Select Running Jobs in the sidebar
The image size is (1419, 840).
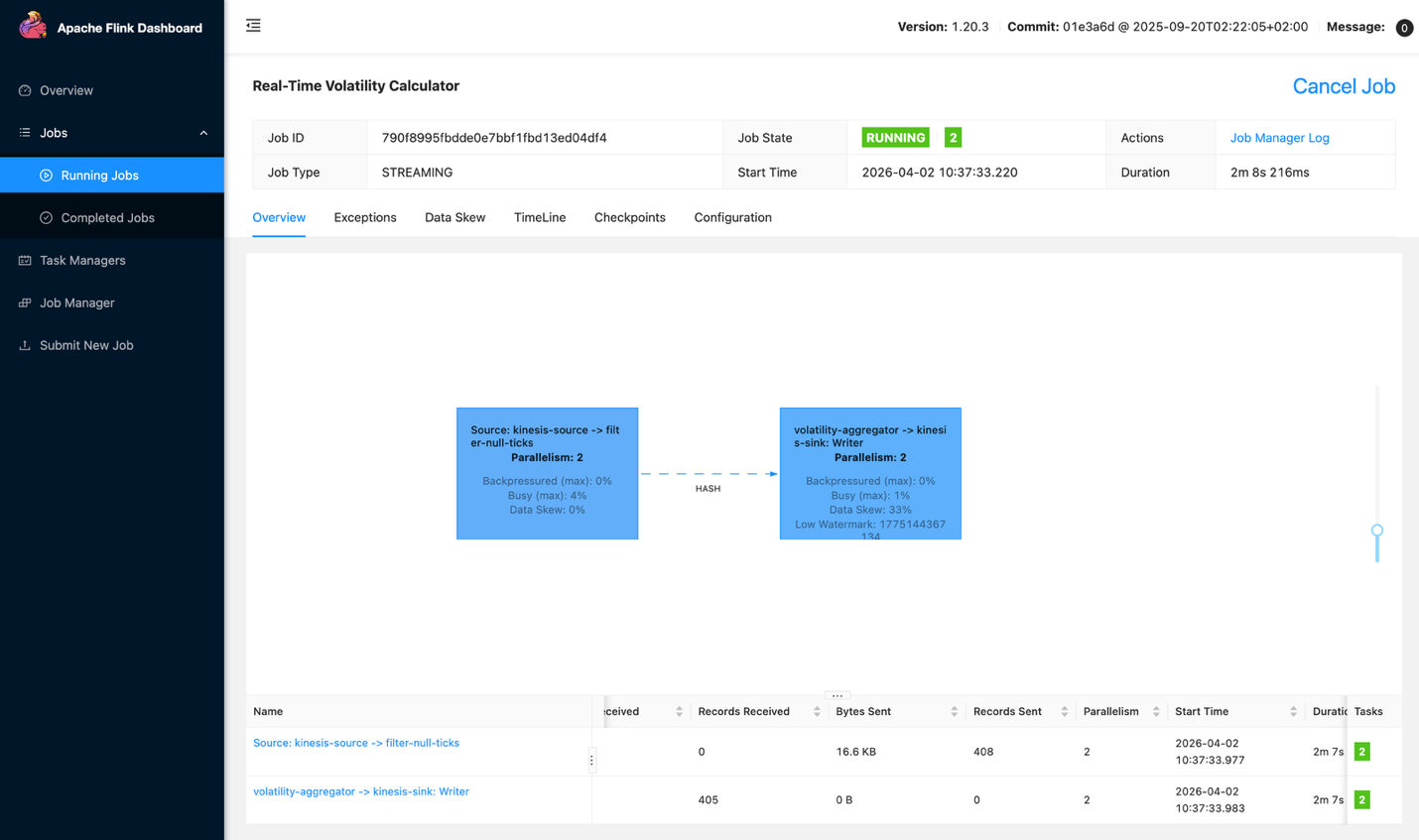pyautogui.click(x=112, y=176)
